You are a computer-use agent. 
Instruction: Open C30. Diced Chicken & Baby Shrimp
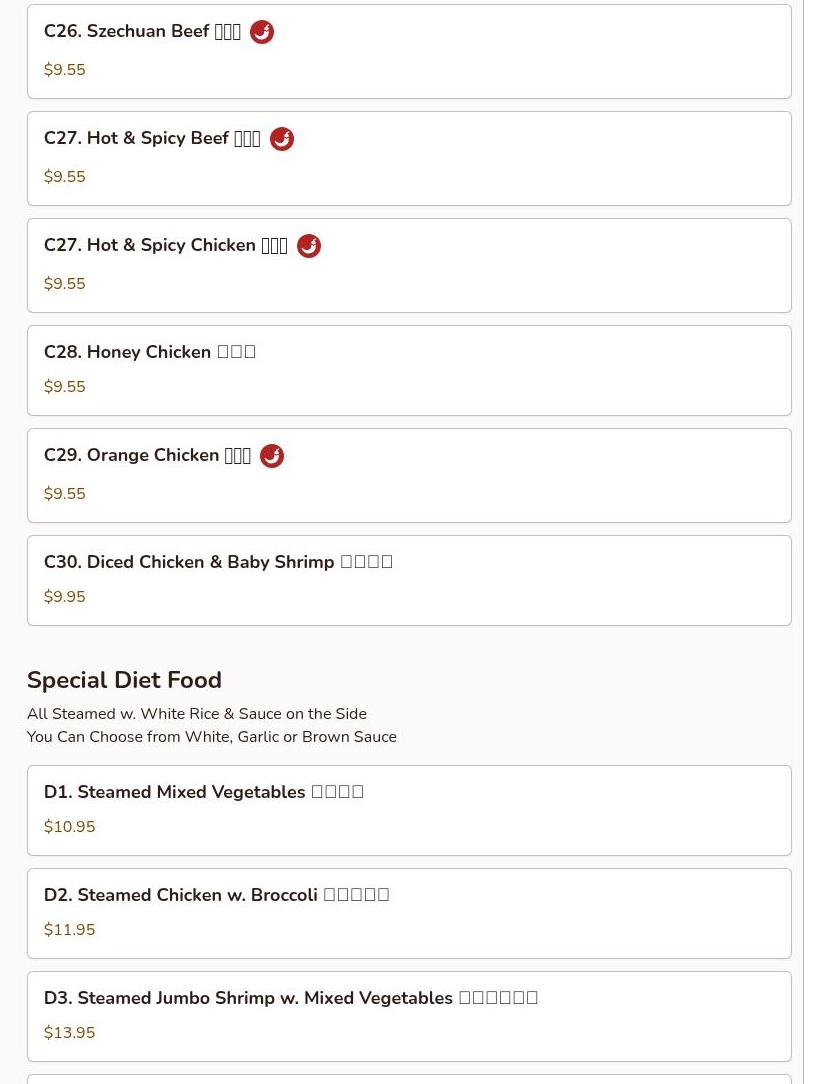(409, 581)
